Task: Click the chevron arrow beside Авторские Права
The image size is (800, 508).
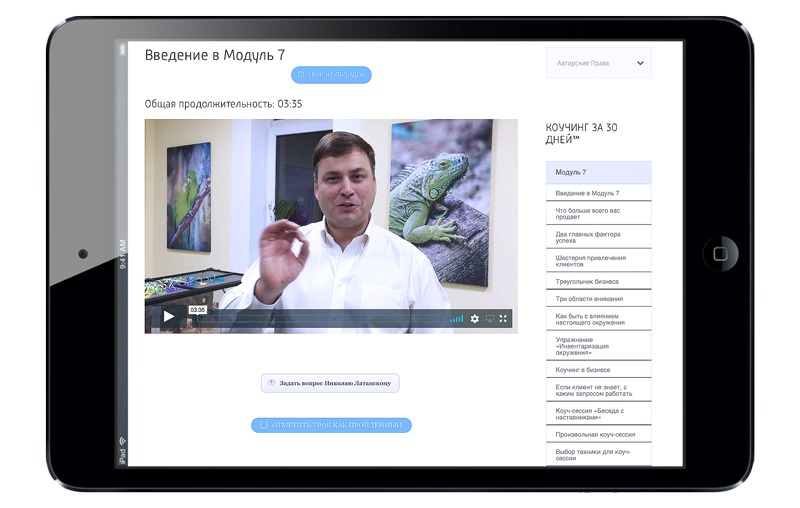Action: click(640, 63)
